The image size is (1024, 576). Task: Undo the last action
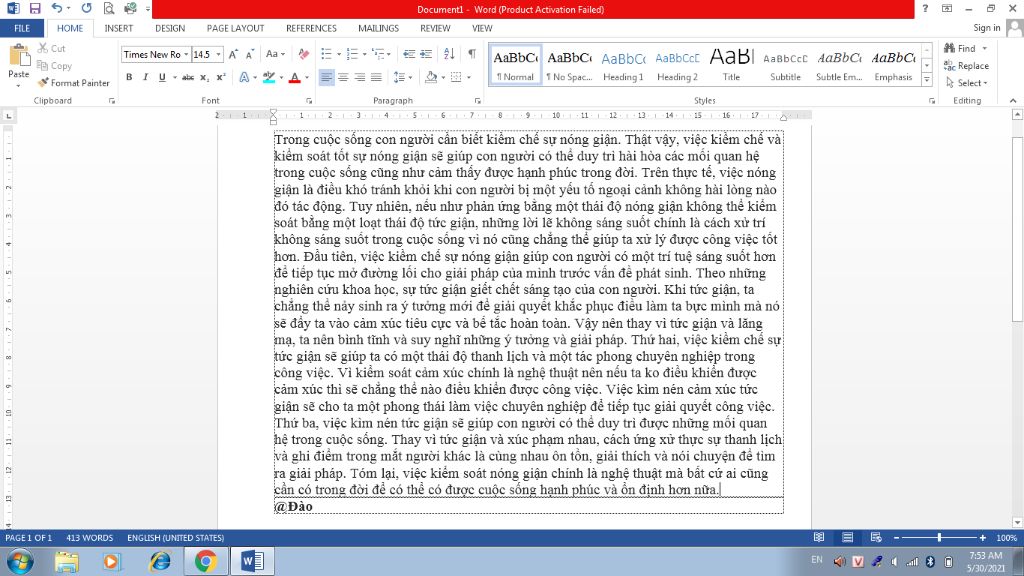pos(57,9)
